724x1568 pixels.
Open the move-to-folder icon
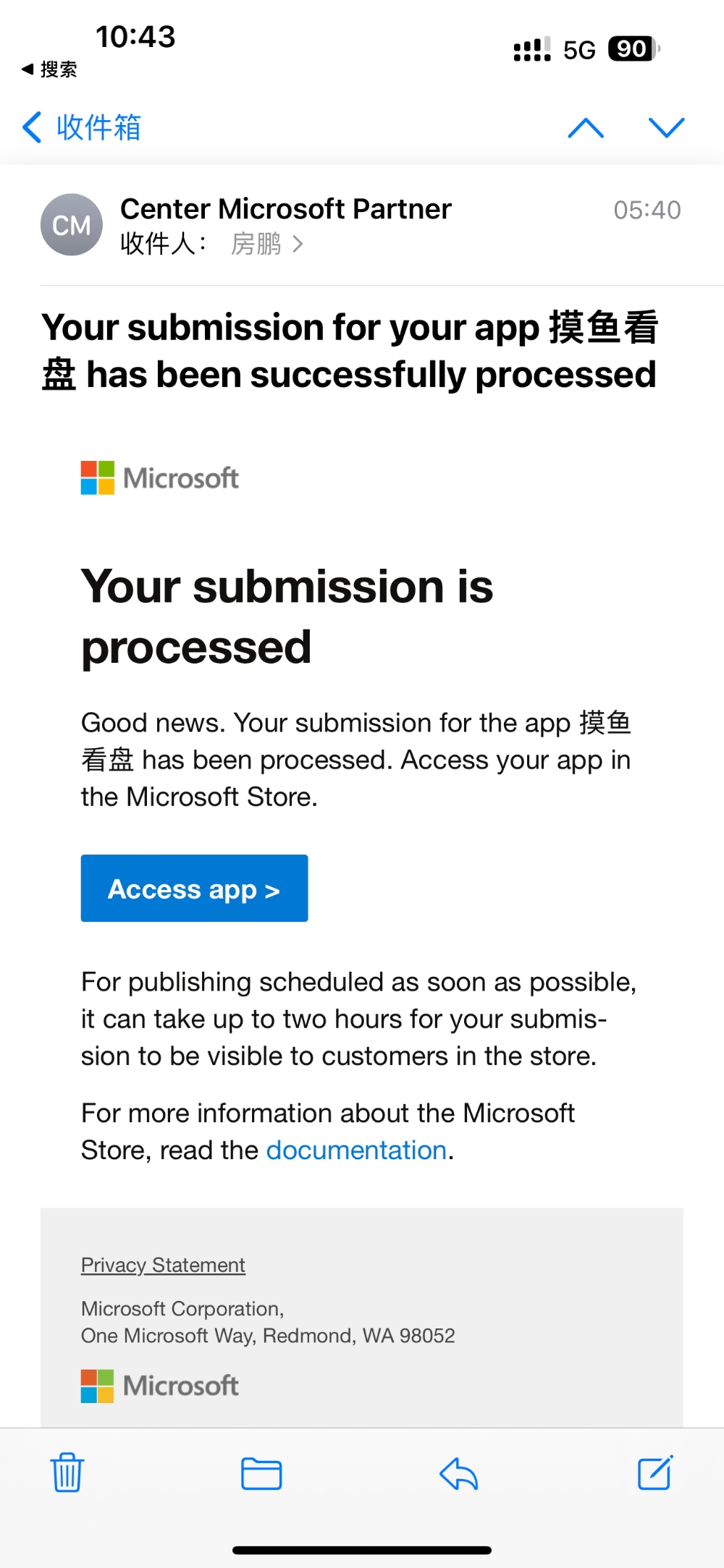click(x=261, y=1473)
